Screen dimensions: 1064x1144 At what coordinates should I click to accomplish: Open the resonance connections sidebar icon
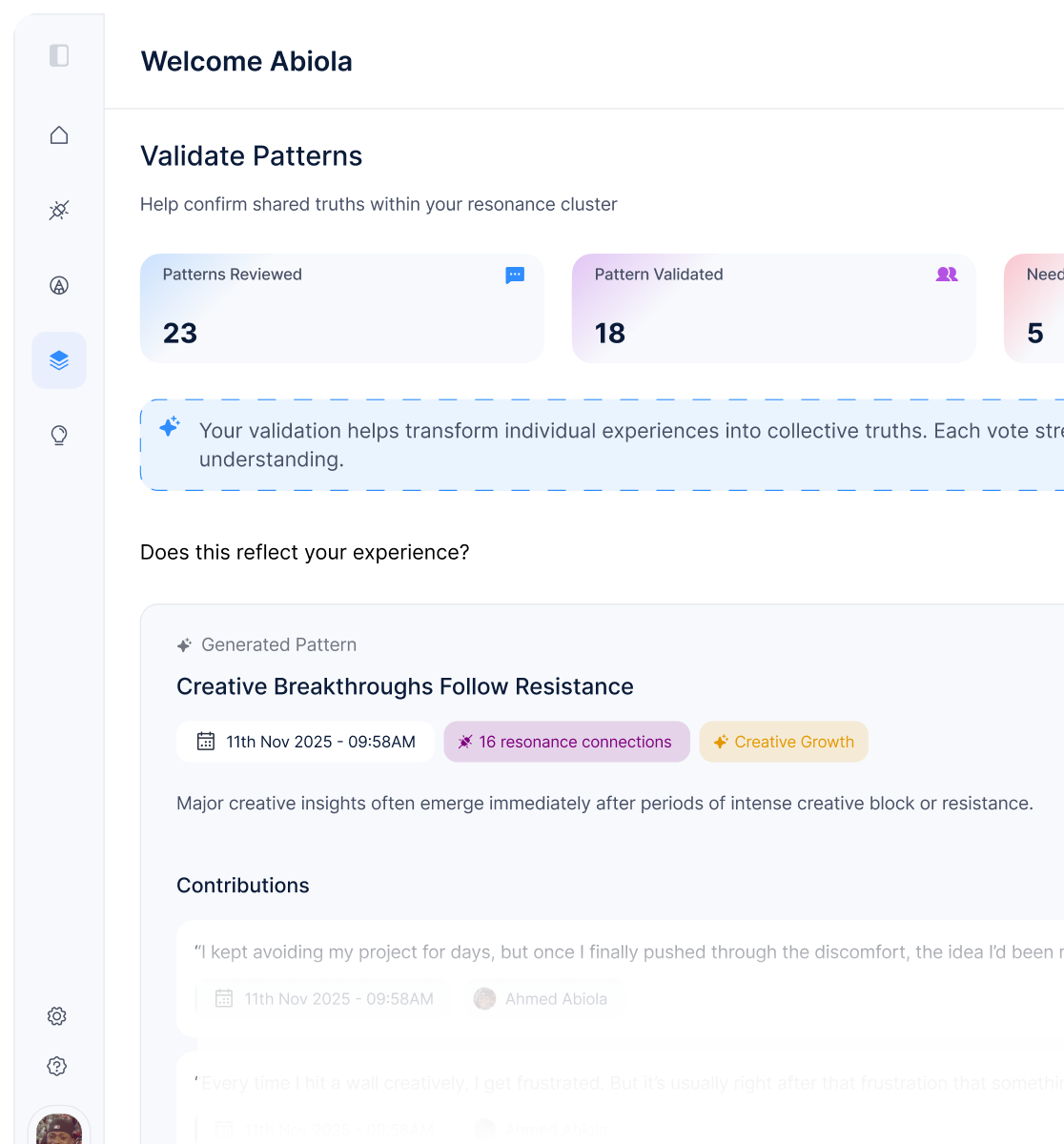click(59, 210)
